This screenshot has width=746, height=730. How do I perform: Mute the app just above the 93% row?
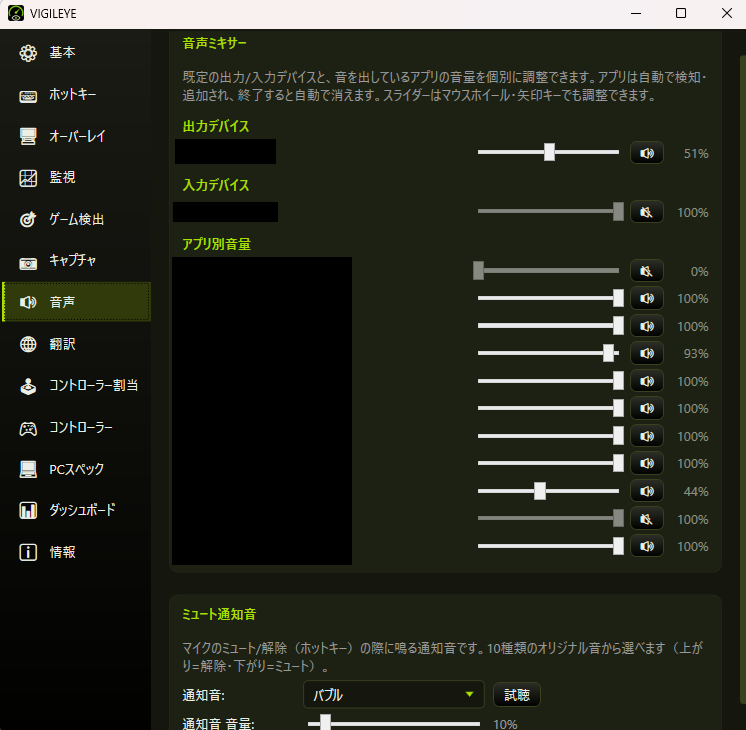[647, 326]
